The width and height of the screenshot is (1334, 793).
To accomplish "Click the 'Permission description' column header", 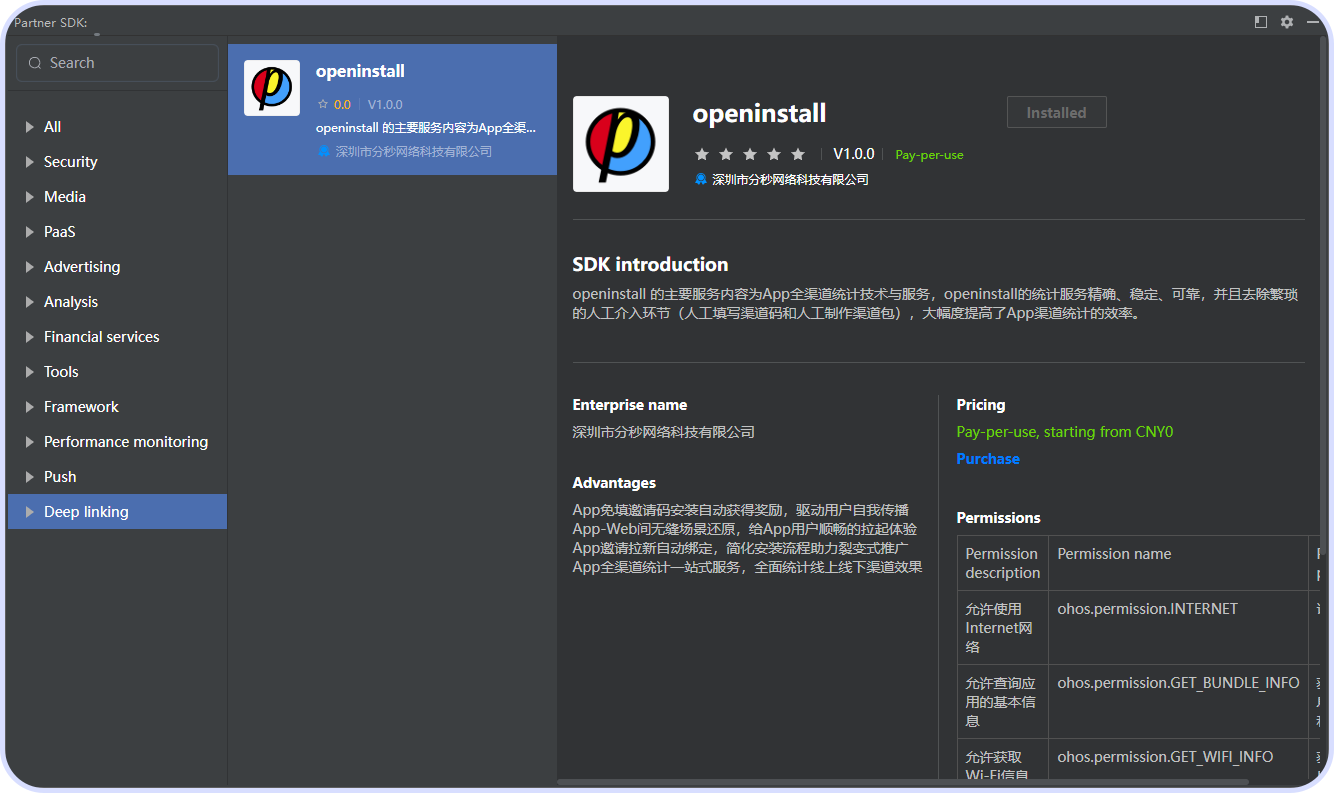I will 1003,563.
